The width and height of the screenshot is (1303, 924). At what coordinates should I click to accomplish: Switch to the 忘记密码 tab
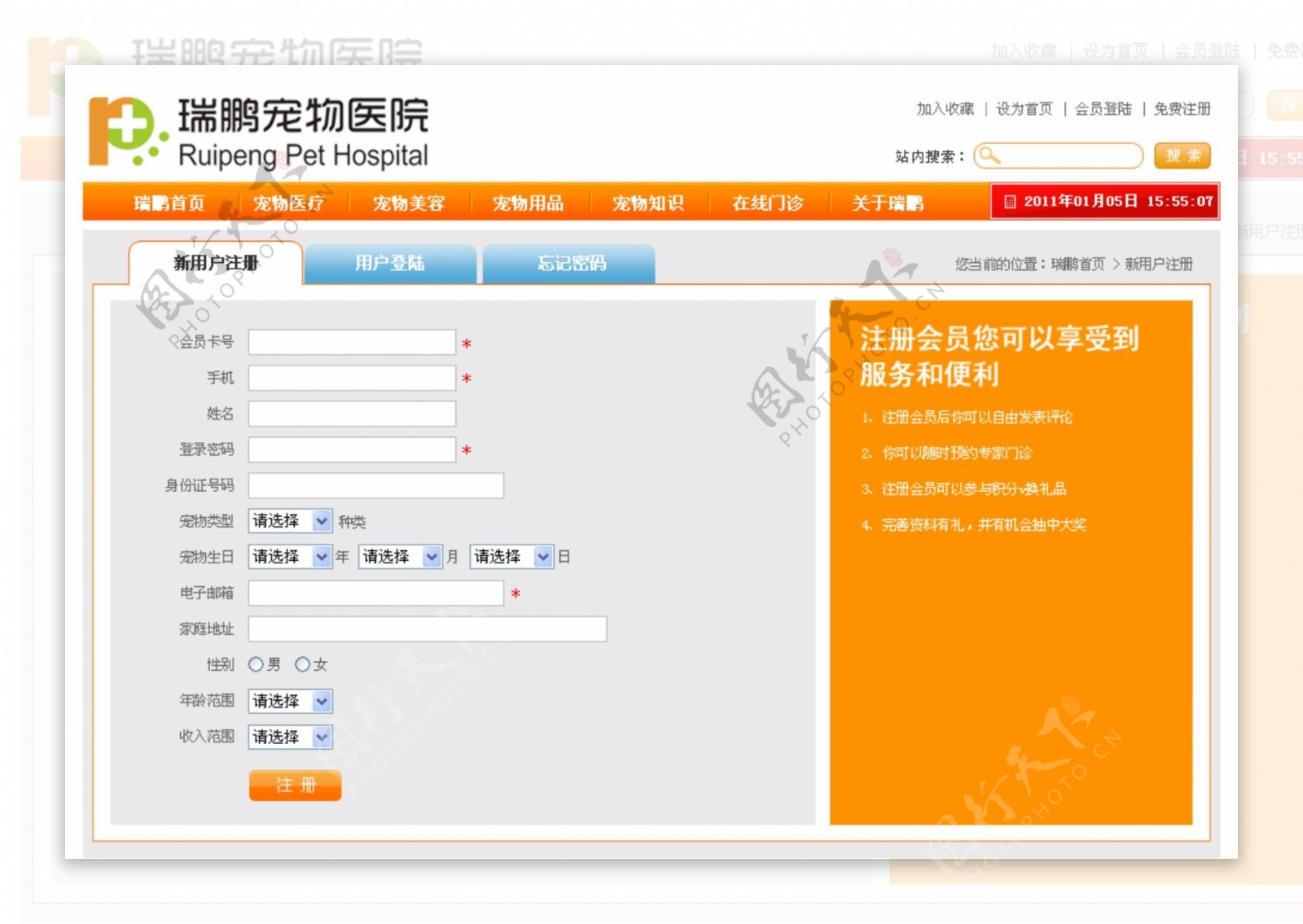(569, 263)
